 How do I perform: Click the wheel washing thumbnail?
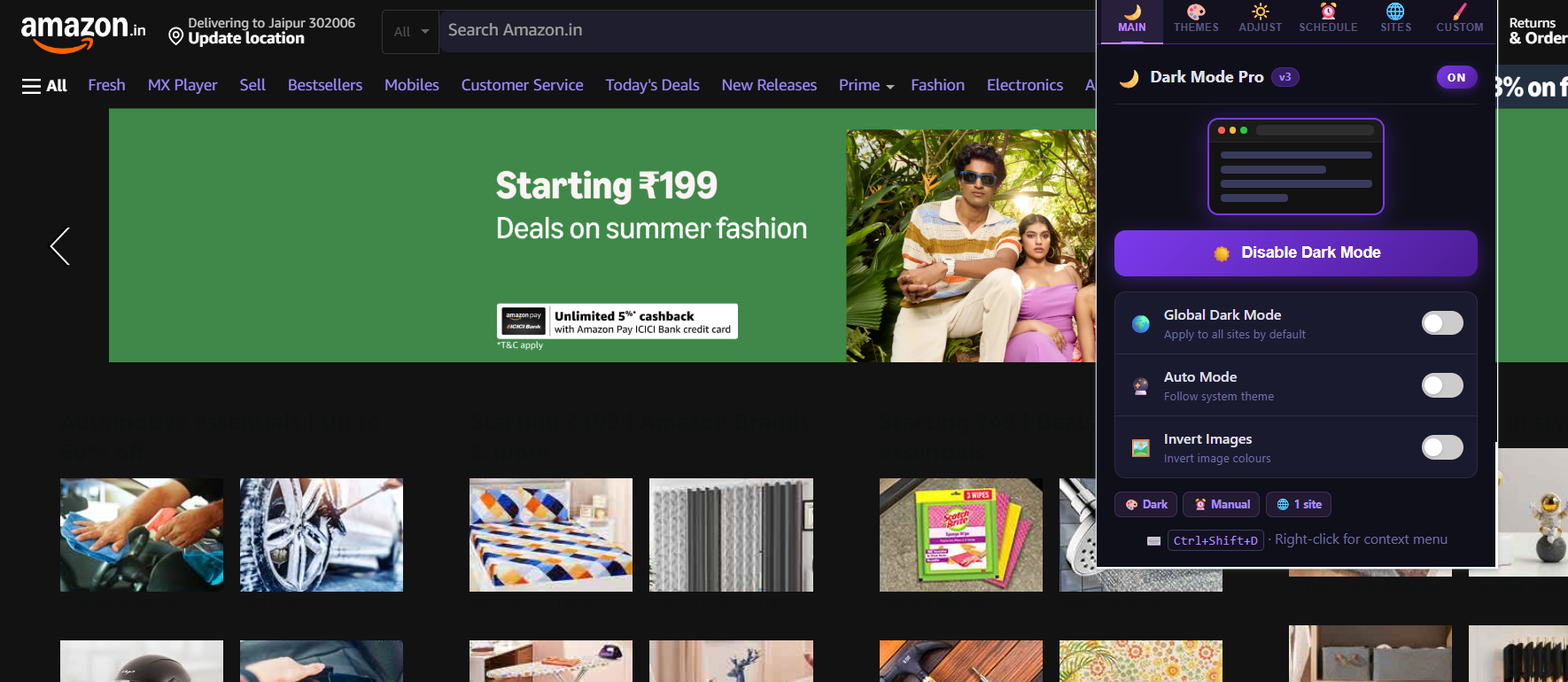pyautogui.click(x=322, y=535)
